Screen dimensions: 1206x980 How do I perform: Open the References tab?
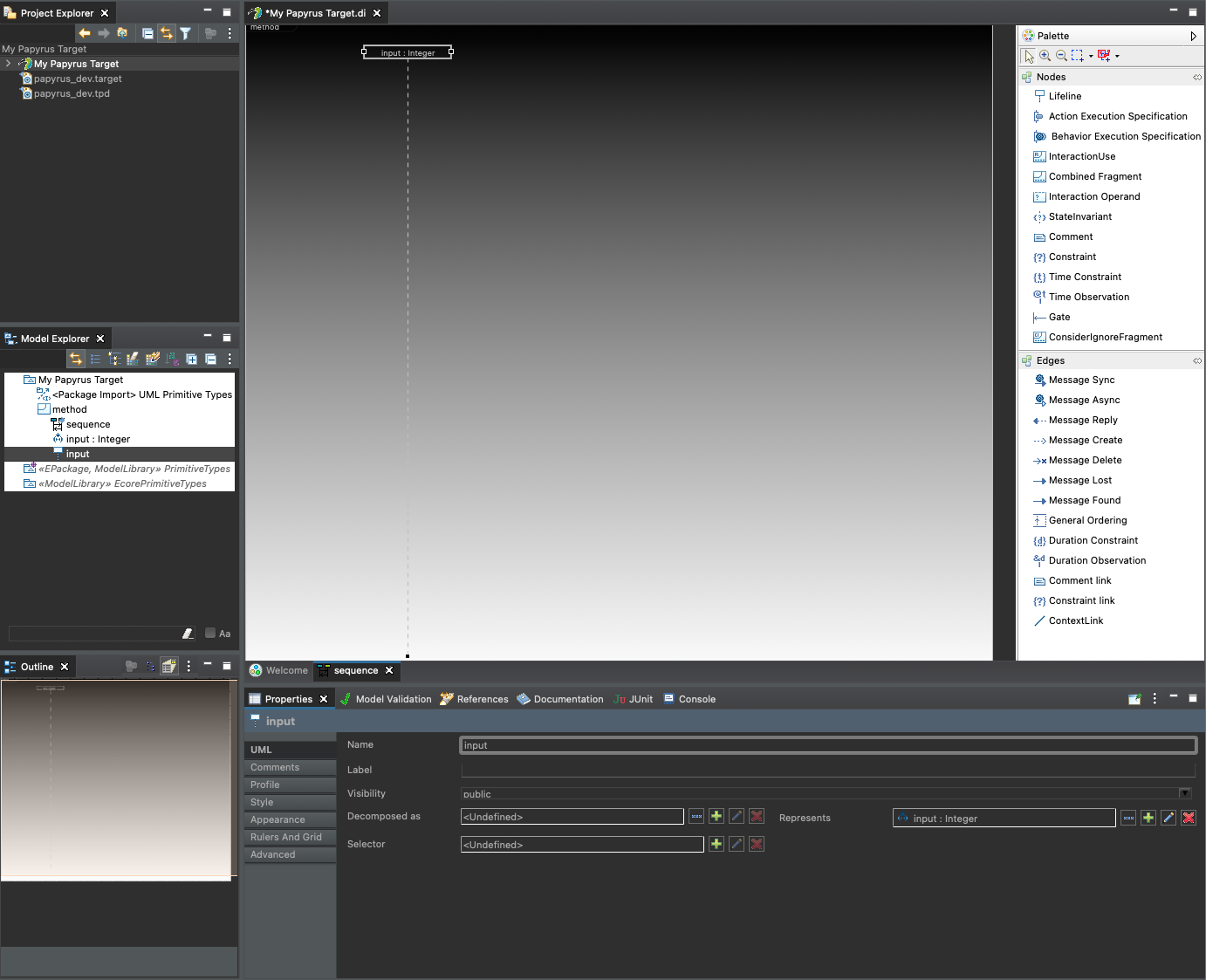pos(474,699)
